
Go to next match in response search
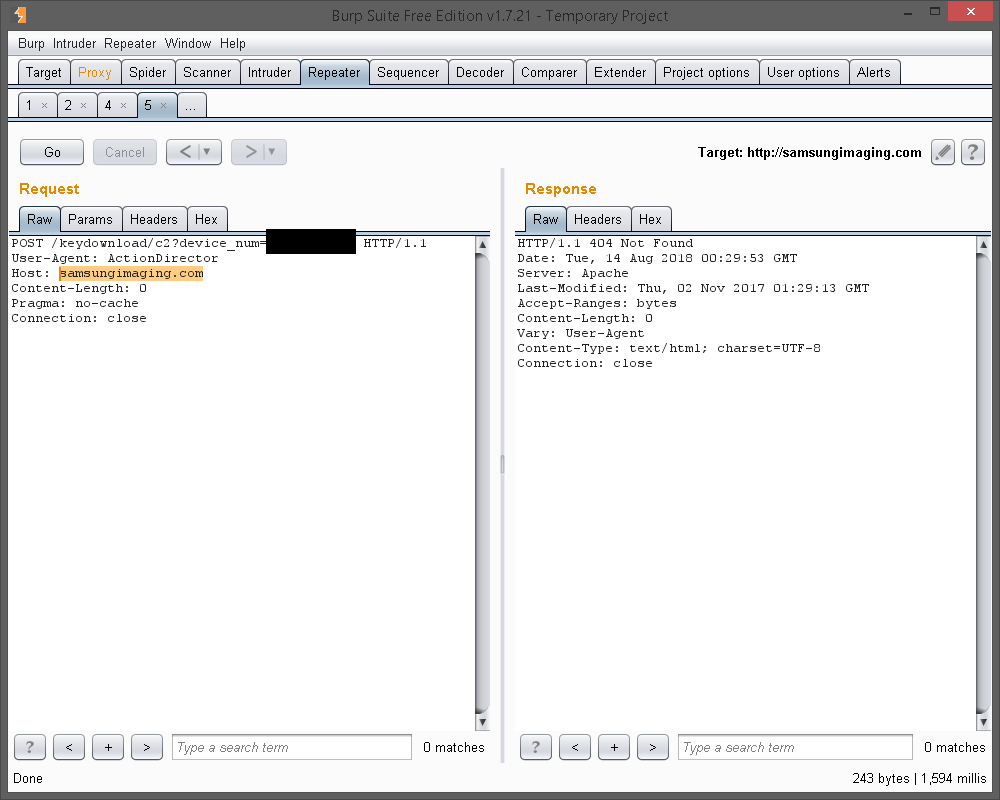tap(652, 747)
